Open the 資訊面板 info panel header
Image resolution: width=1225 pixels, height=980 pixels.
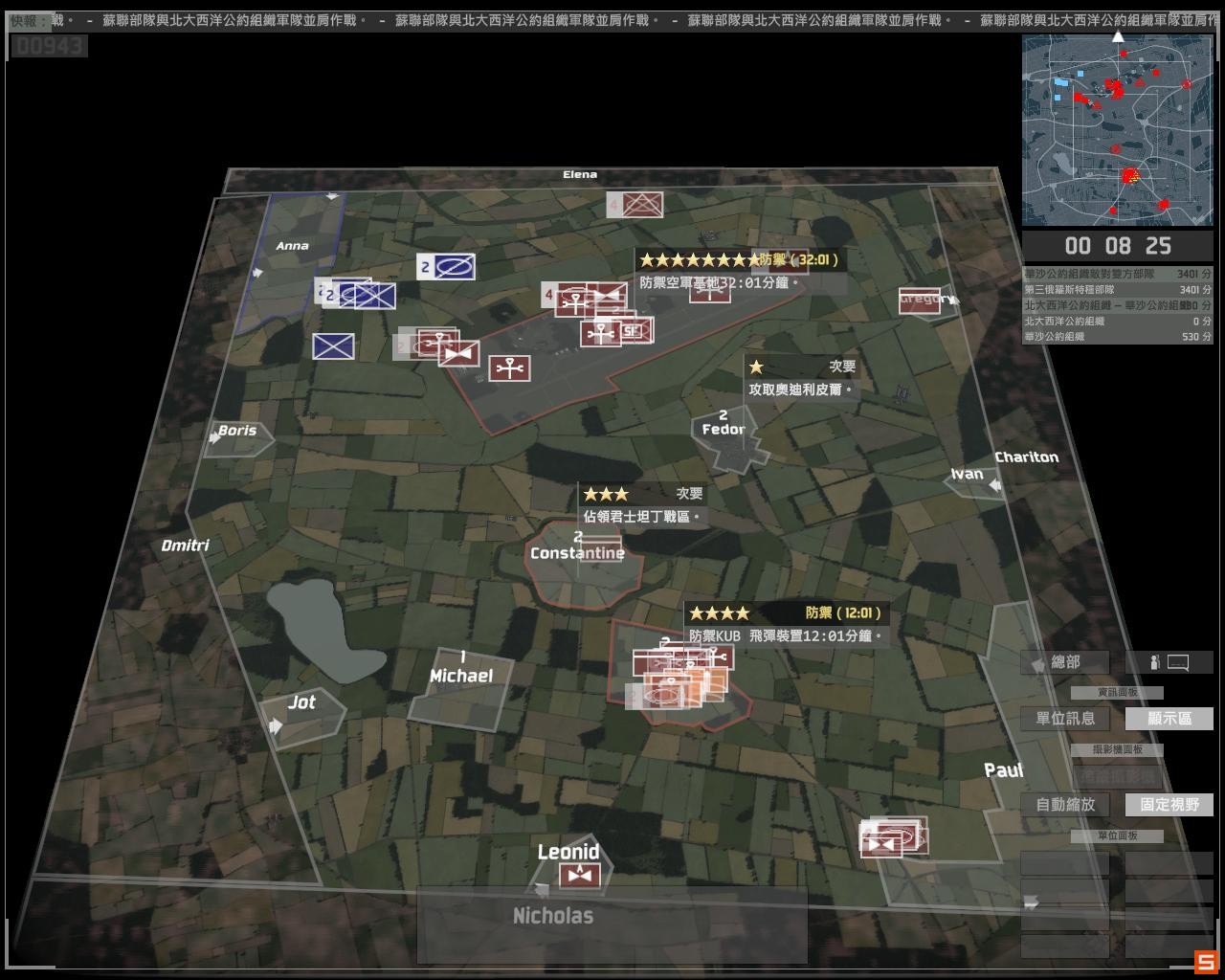tap(1117, 692)
